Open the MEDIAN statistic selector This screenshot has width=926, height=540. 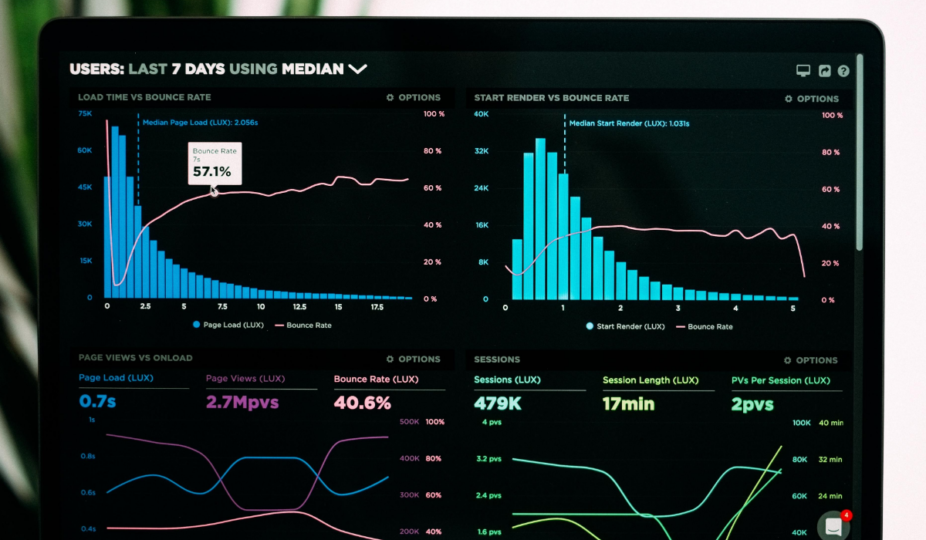(x=312, y=69)
